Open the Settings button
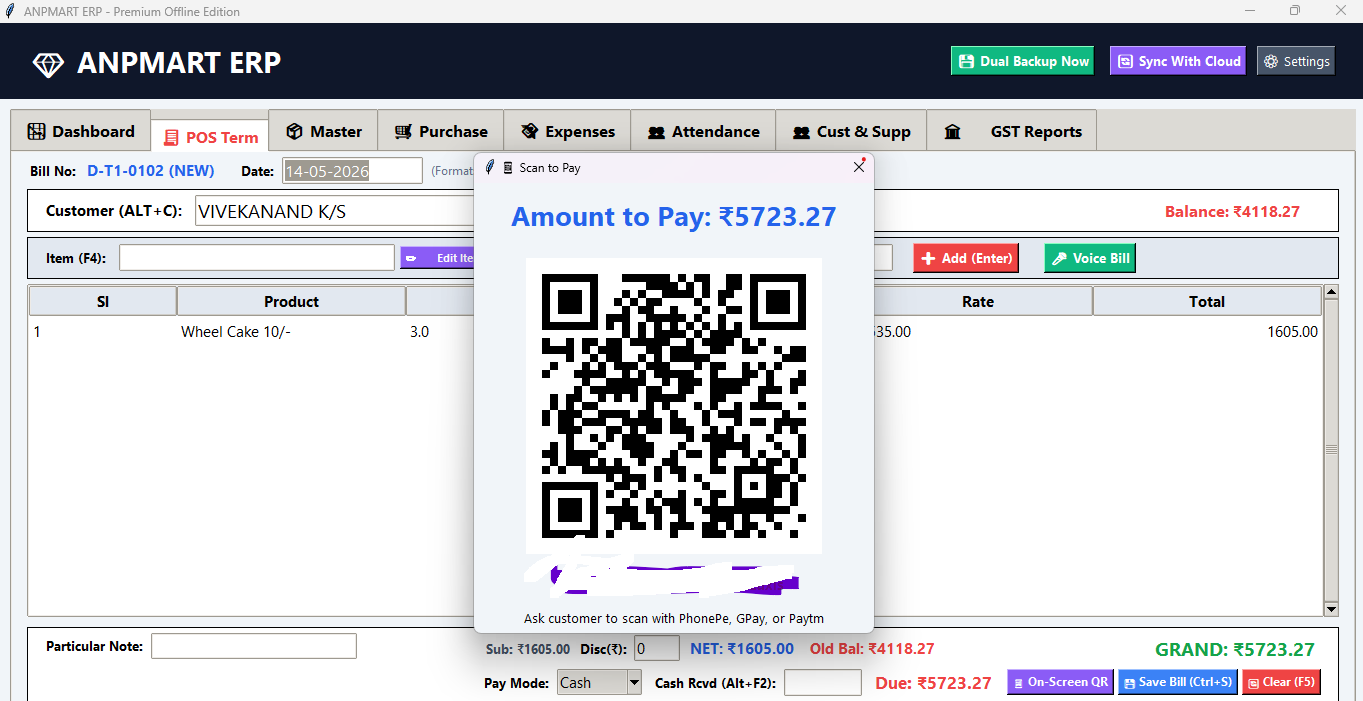Screen dimensions: 1363x701 (x=1296, y=61)
